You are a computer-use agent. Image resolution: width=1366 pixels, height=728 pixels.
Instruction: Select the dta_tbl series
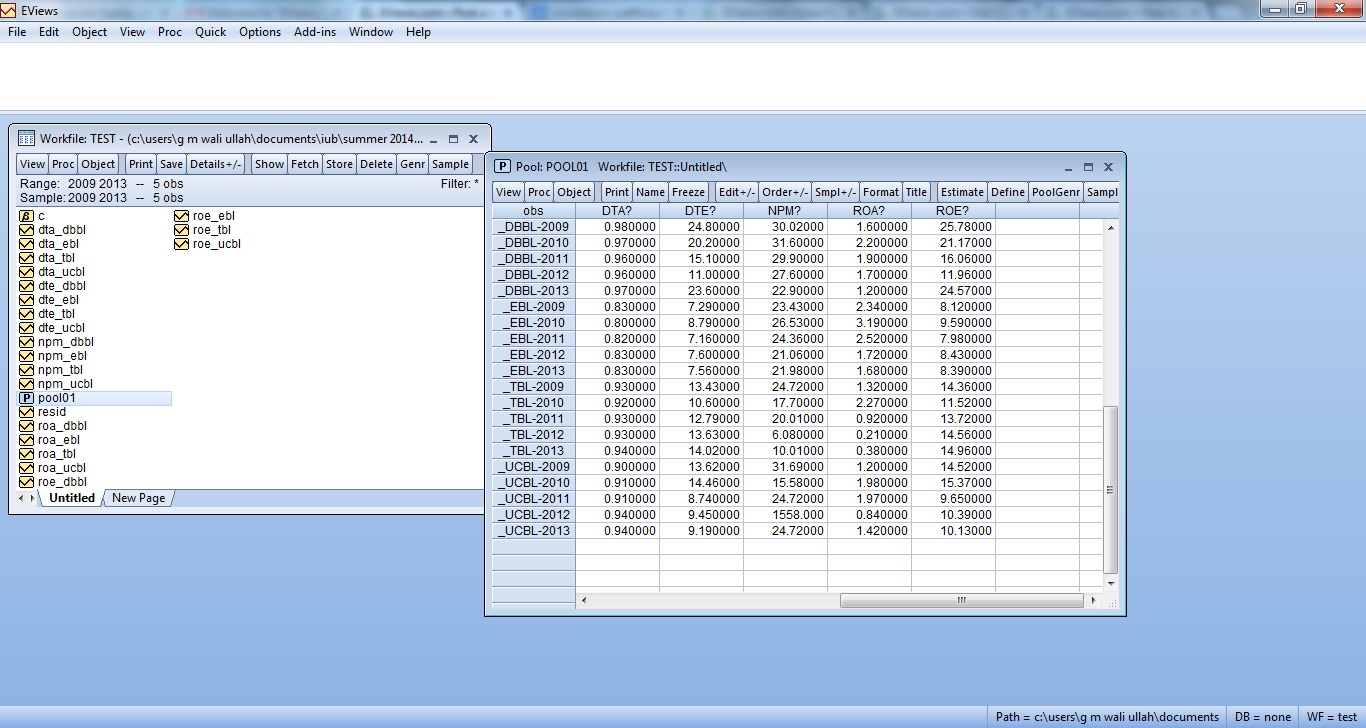56,258
